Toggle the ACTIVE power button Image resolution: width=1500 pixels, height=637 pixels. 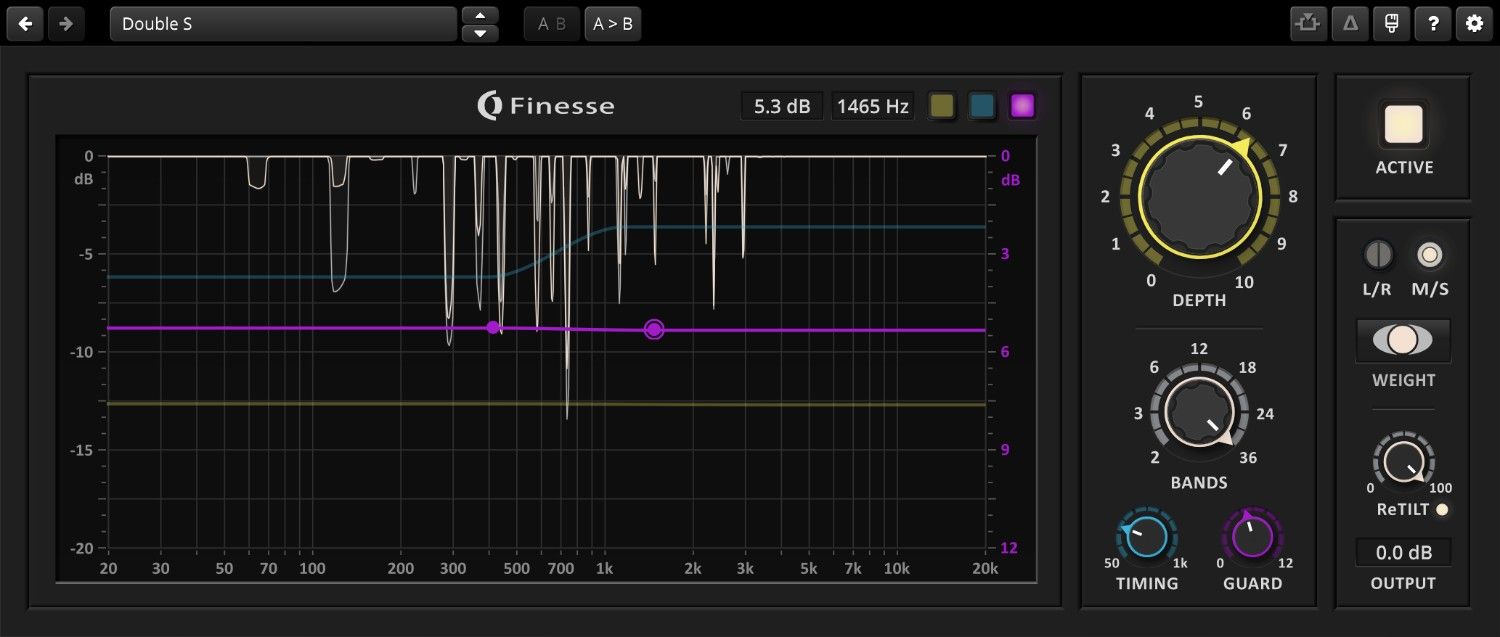coord(1403,125)
